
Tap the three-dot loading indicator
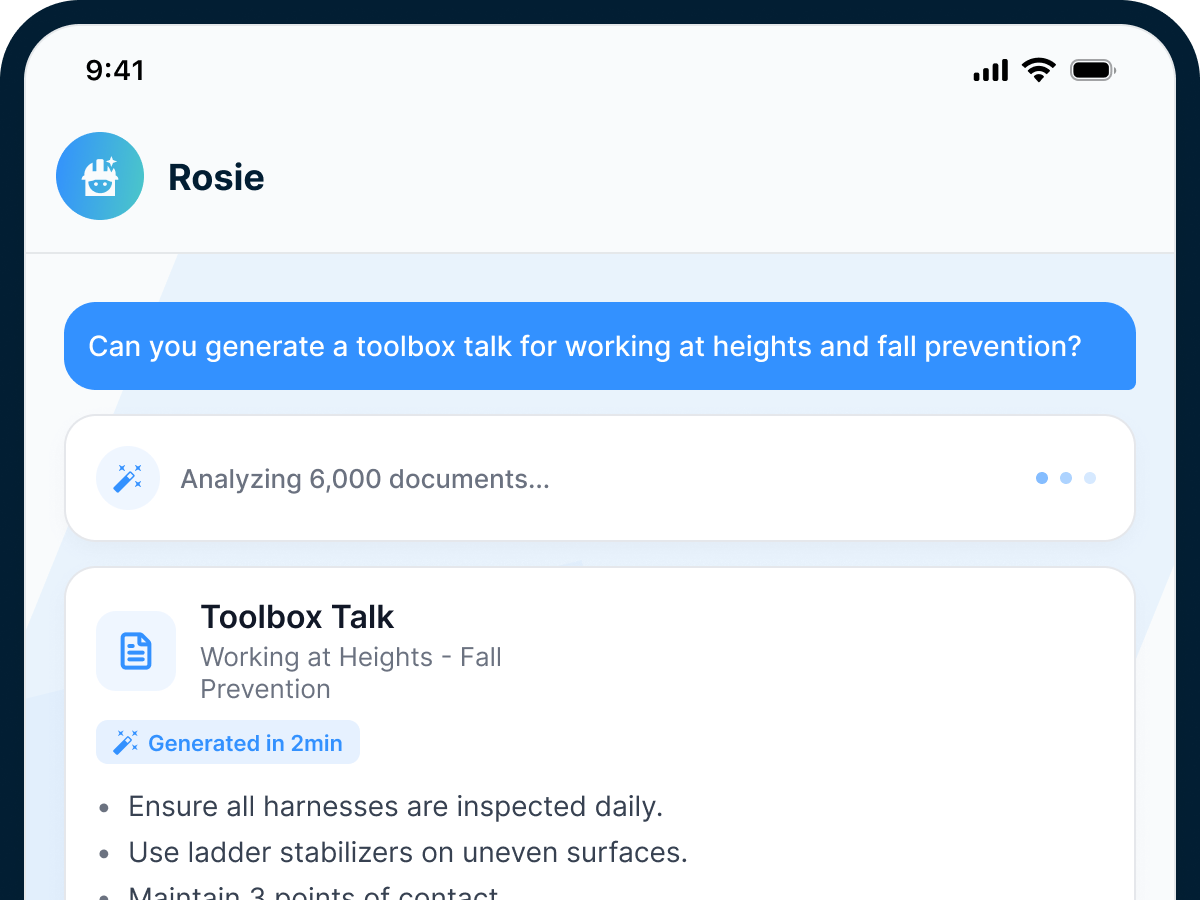(x=1066, y=478)
